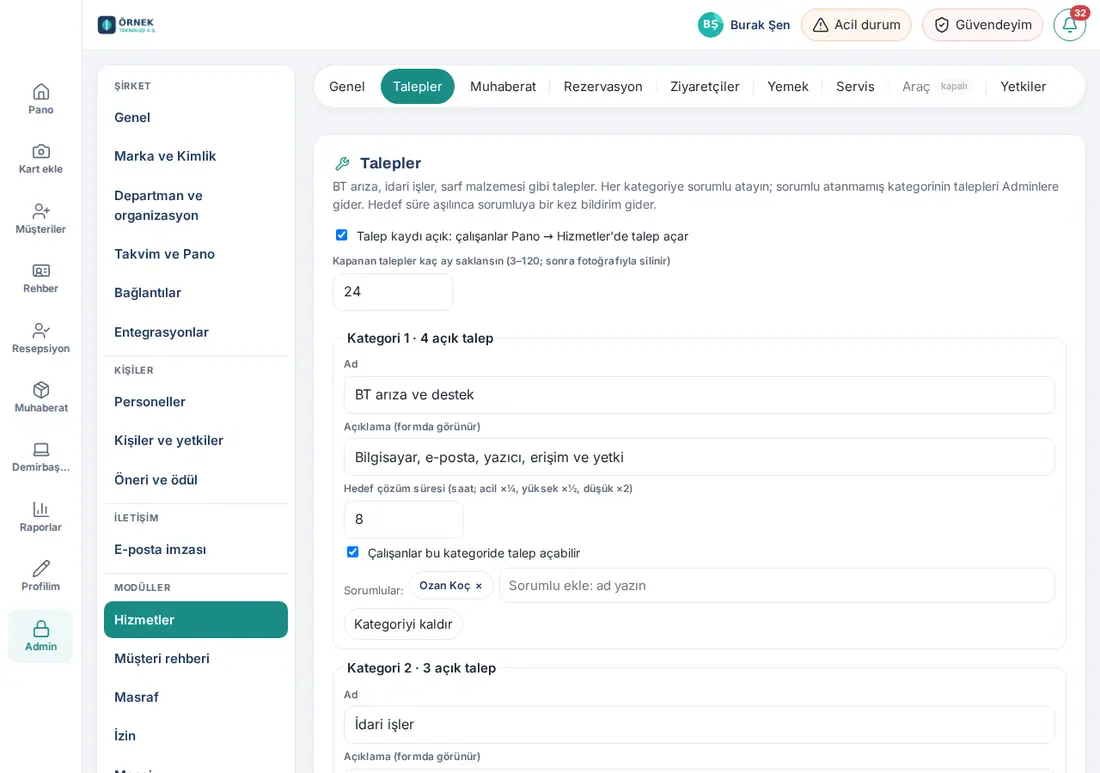The image size is (1100, 773).
Task: Switch to the Rezervasyon tab
Action: (603, 86)
